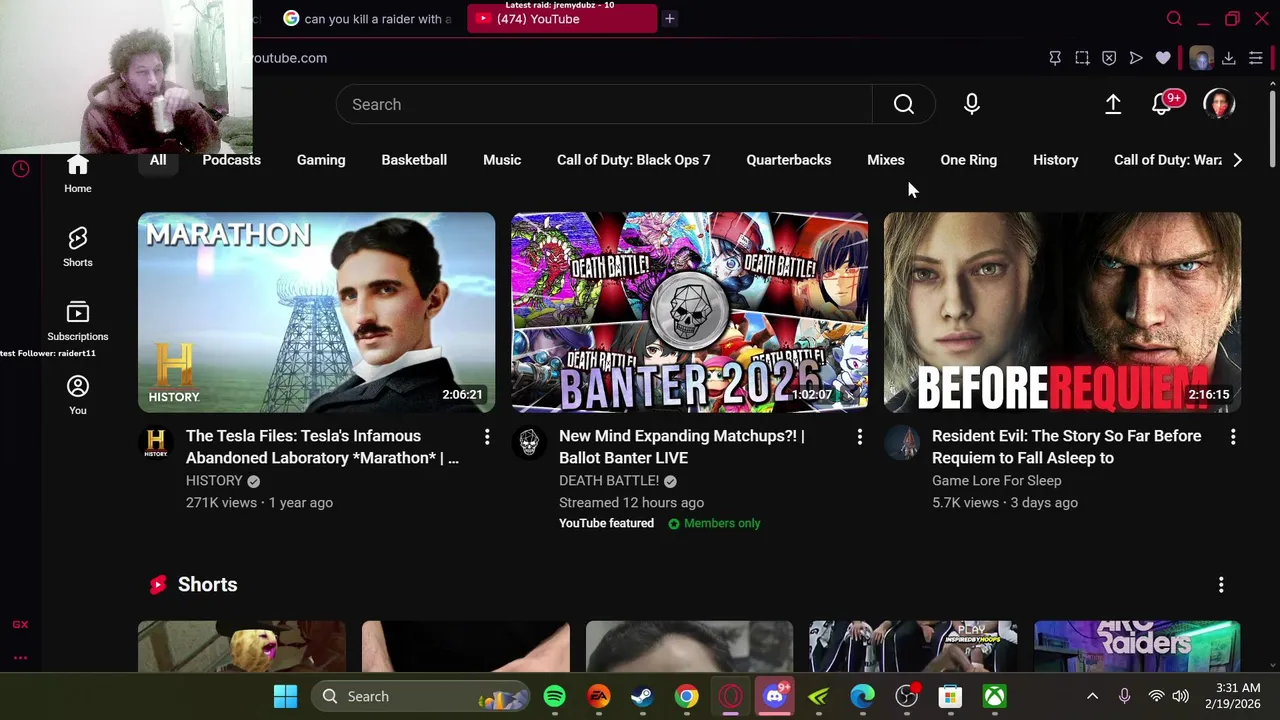This screenshot has height=720, width=1280.
Task: Click the Opera pinboard pin icon
Action: 1055,58
